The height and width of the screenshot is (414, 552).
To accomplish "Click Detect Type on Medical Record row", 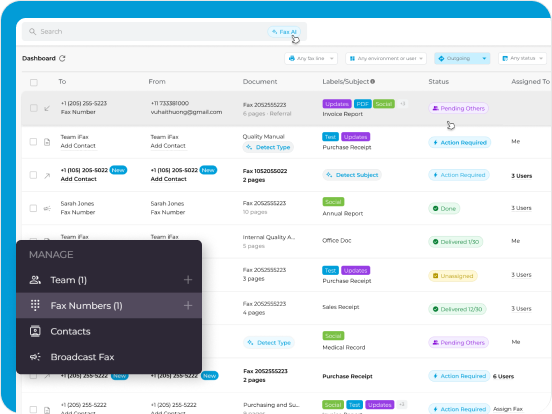I will click(x=269, y=343).
